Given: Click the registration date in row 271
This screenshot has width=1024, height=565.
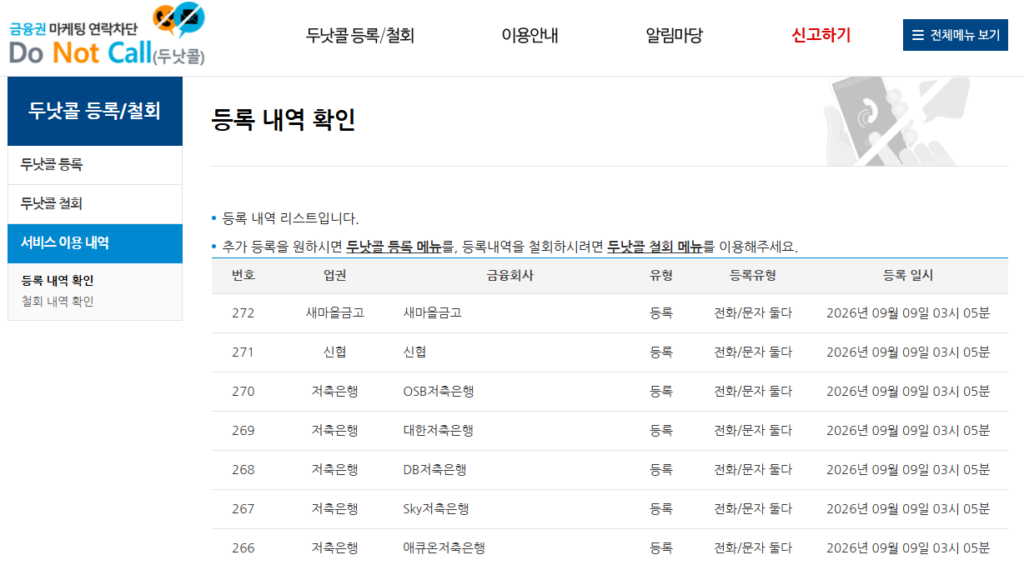Looking at the screenshot, I should pyautogui.click(x=908, y=353).
